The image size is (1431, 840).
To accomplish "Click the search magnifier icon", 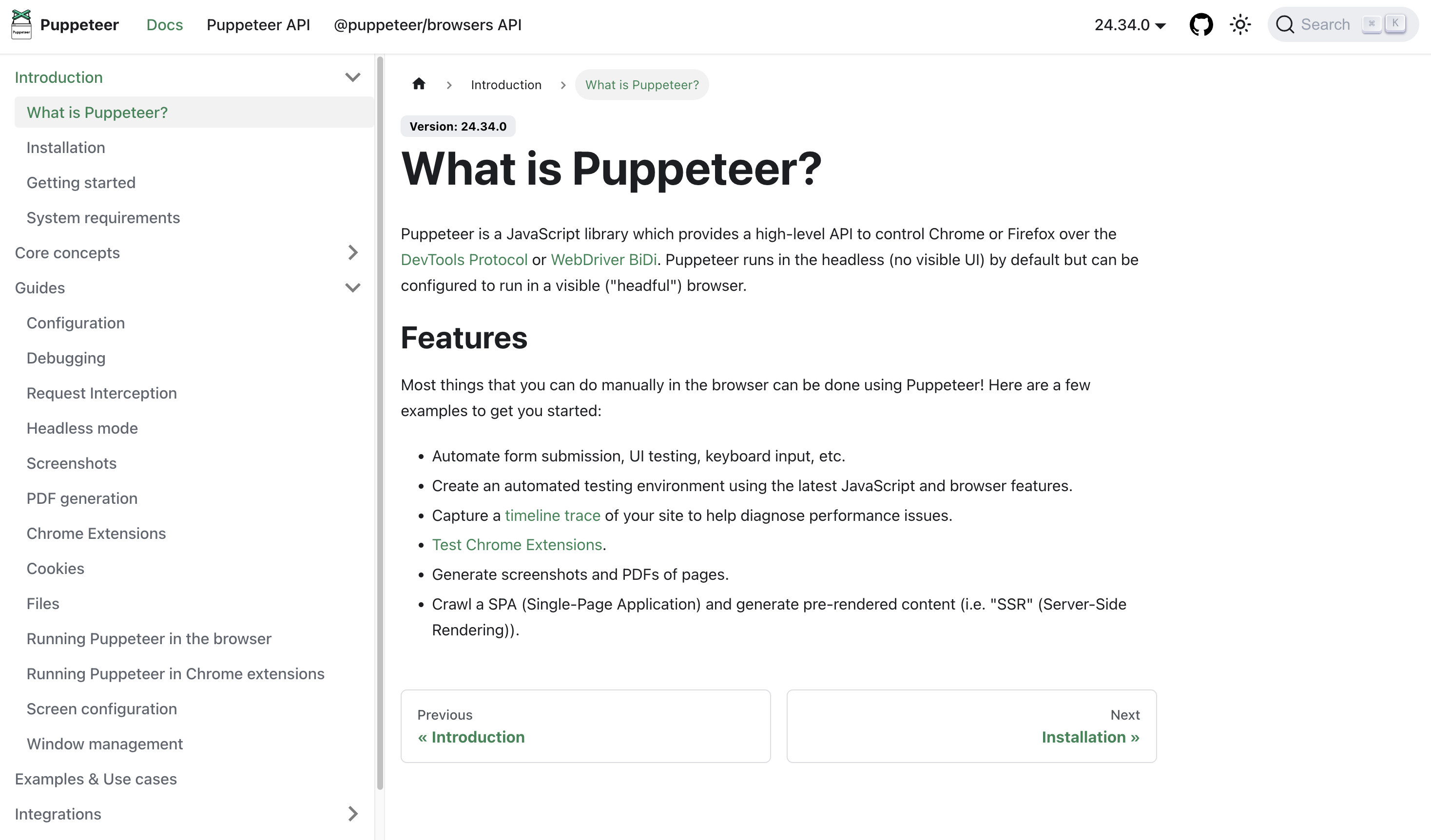I will (x=1286, y=24).
